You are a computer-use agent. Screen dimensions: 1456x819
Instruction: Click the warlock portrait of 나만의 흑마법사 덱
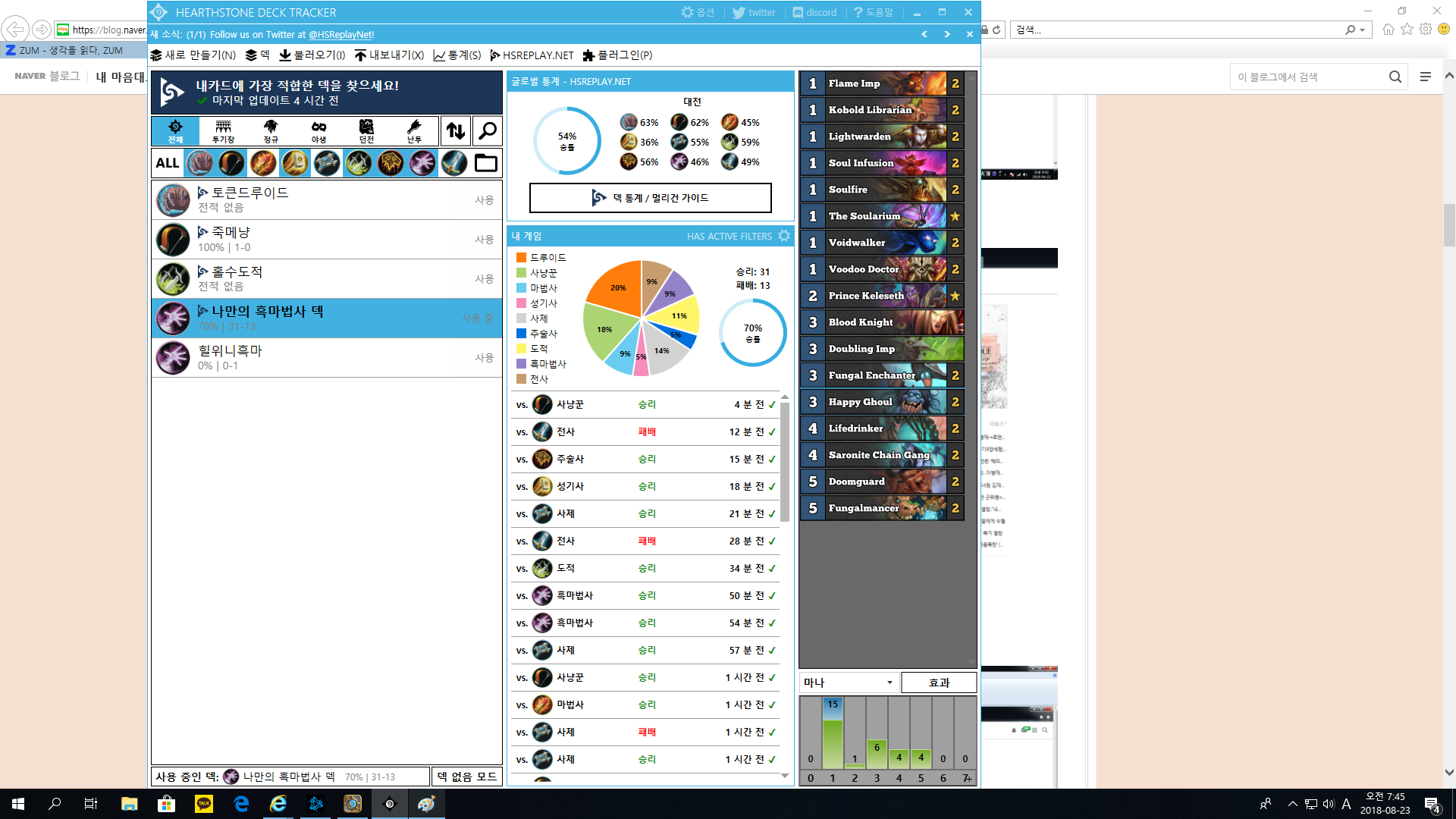click(173, 318)
